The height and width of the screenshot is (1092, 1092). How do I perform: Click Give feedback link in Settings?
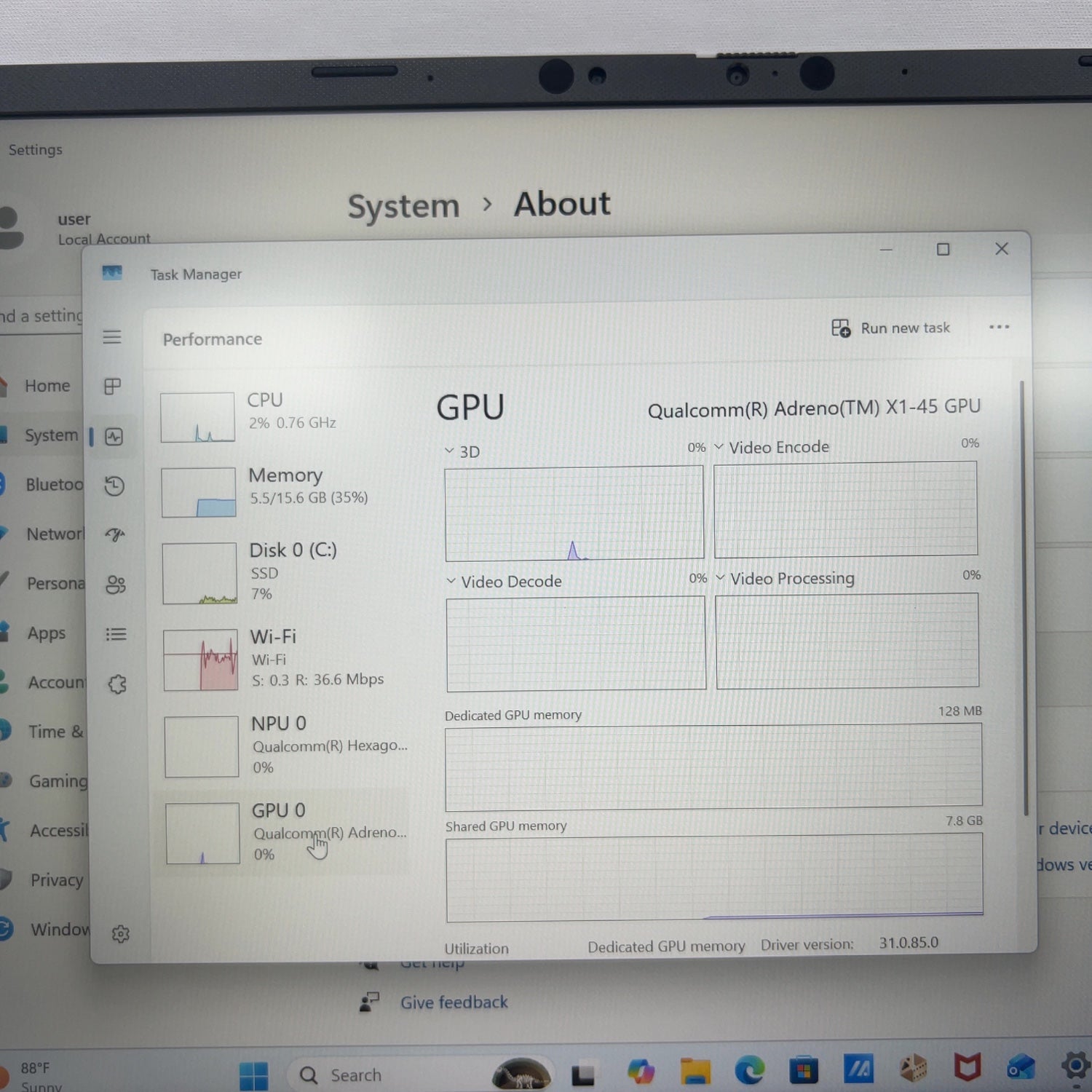click(x=454, y=1002)
